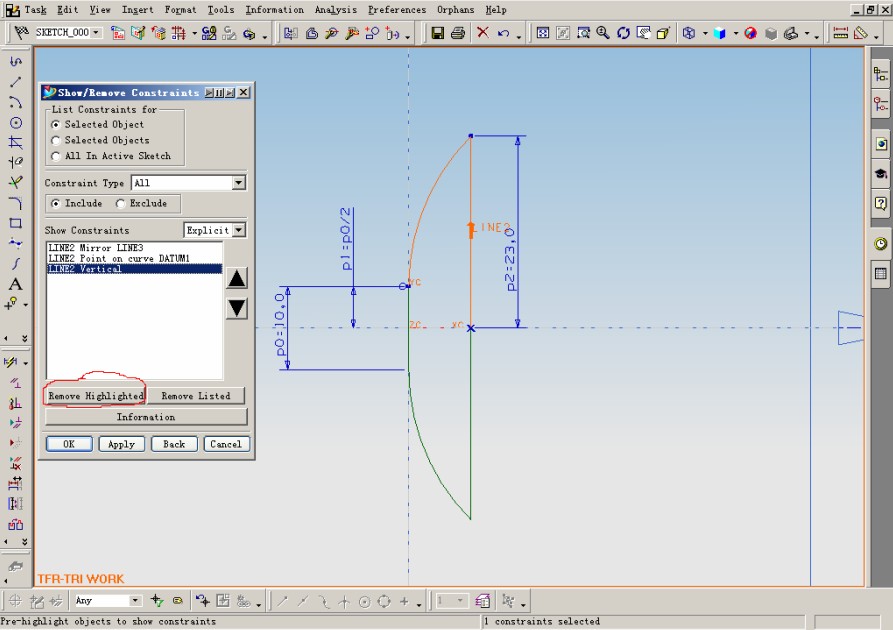Click the Apply button in dialog

pos(121,444)
